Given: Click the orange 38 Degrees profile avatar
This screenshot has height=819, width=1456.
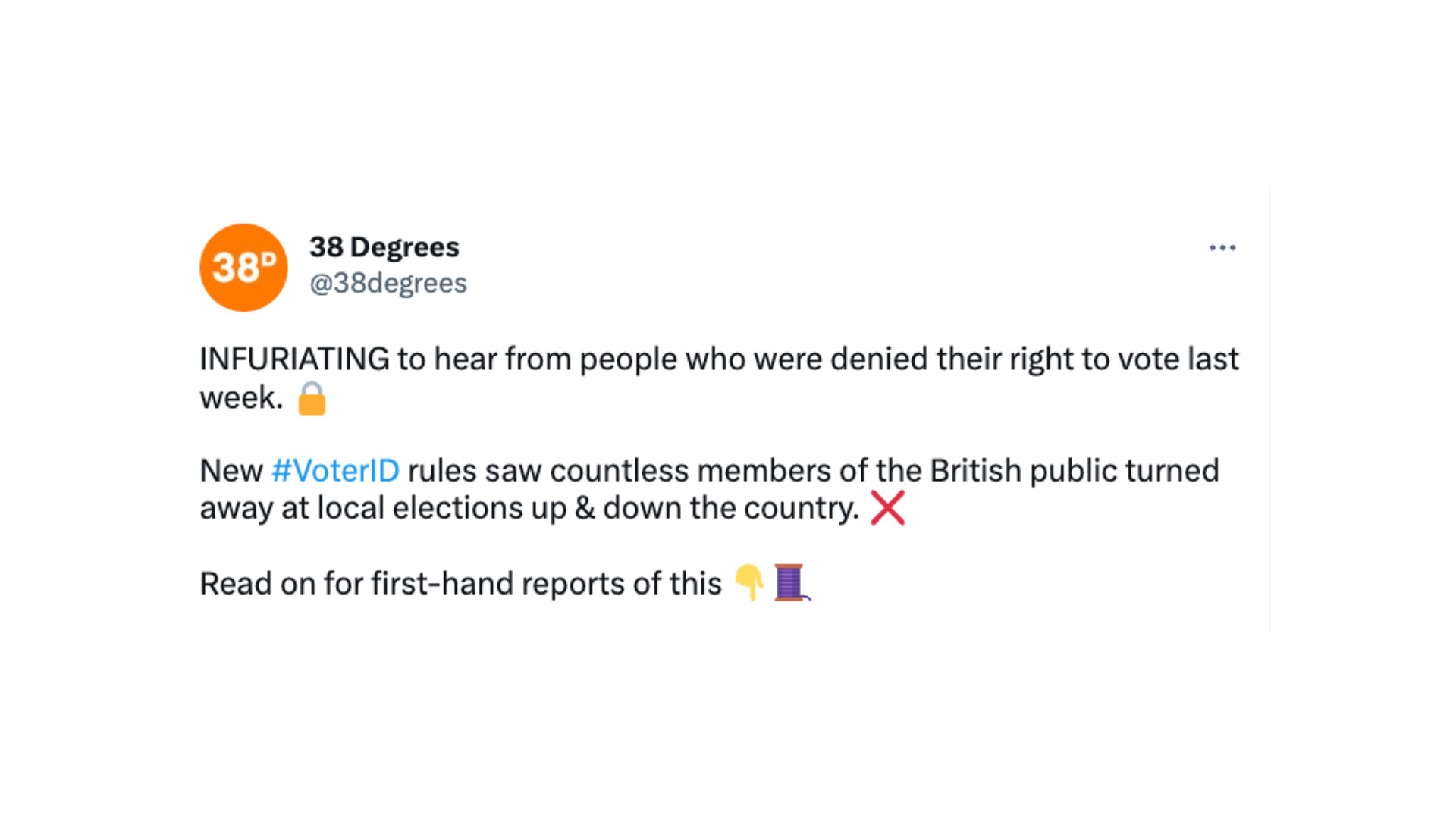Looking at the screenshot, I should pyautogui.click(x=243, y=268).
